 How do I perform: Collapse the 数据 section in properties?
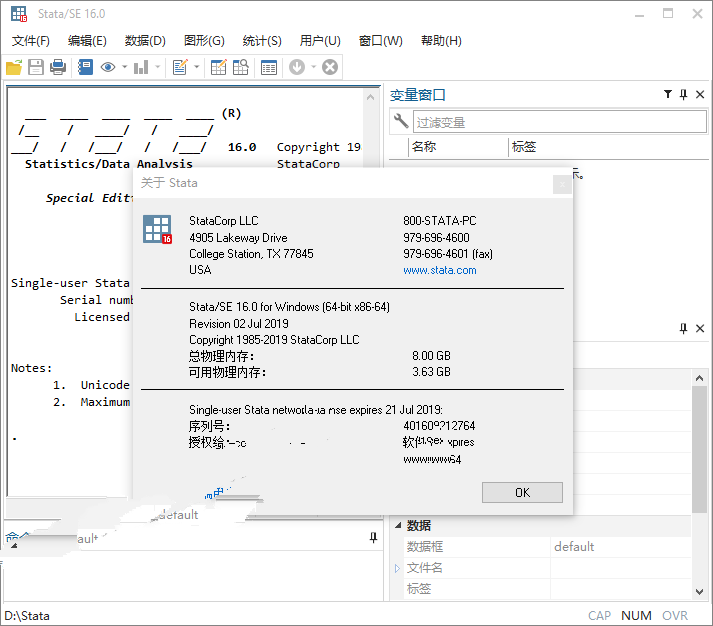point(398,526)
